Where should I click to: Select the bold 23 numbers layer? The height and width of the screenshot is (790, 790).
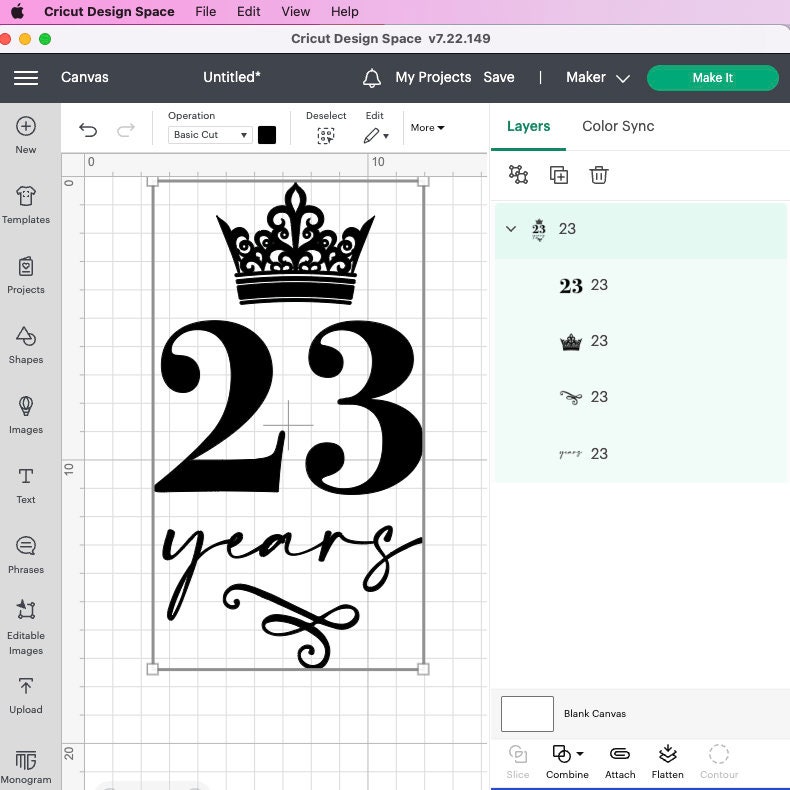click(x=640, y=285)
